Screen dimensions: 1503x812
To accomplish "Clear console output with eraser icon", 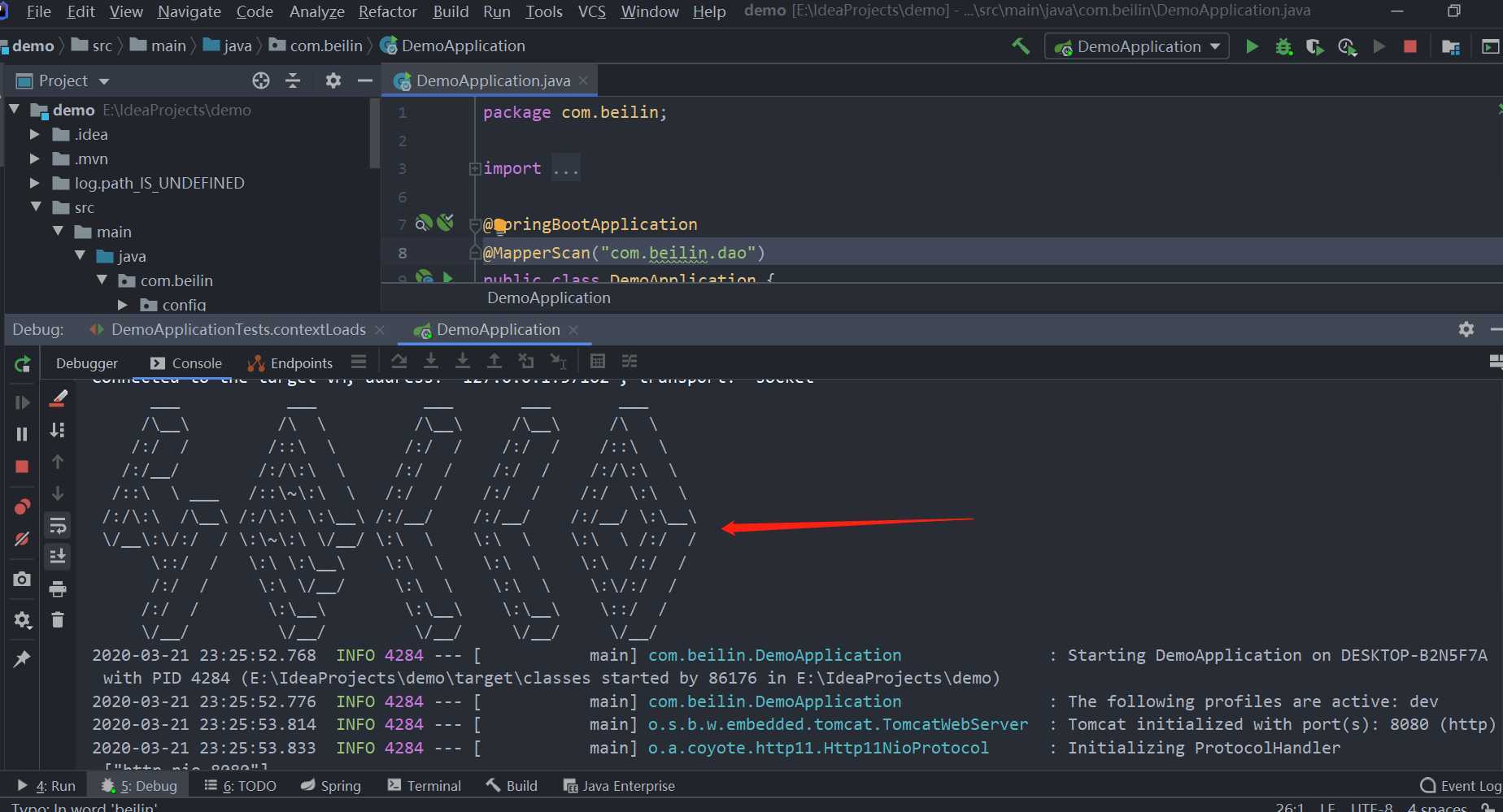I will [x=58, y=398].
